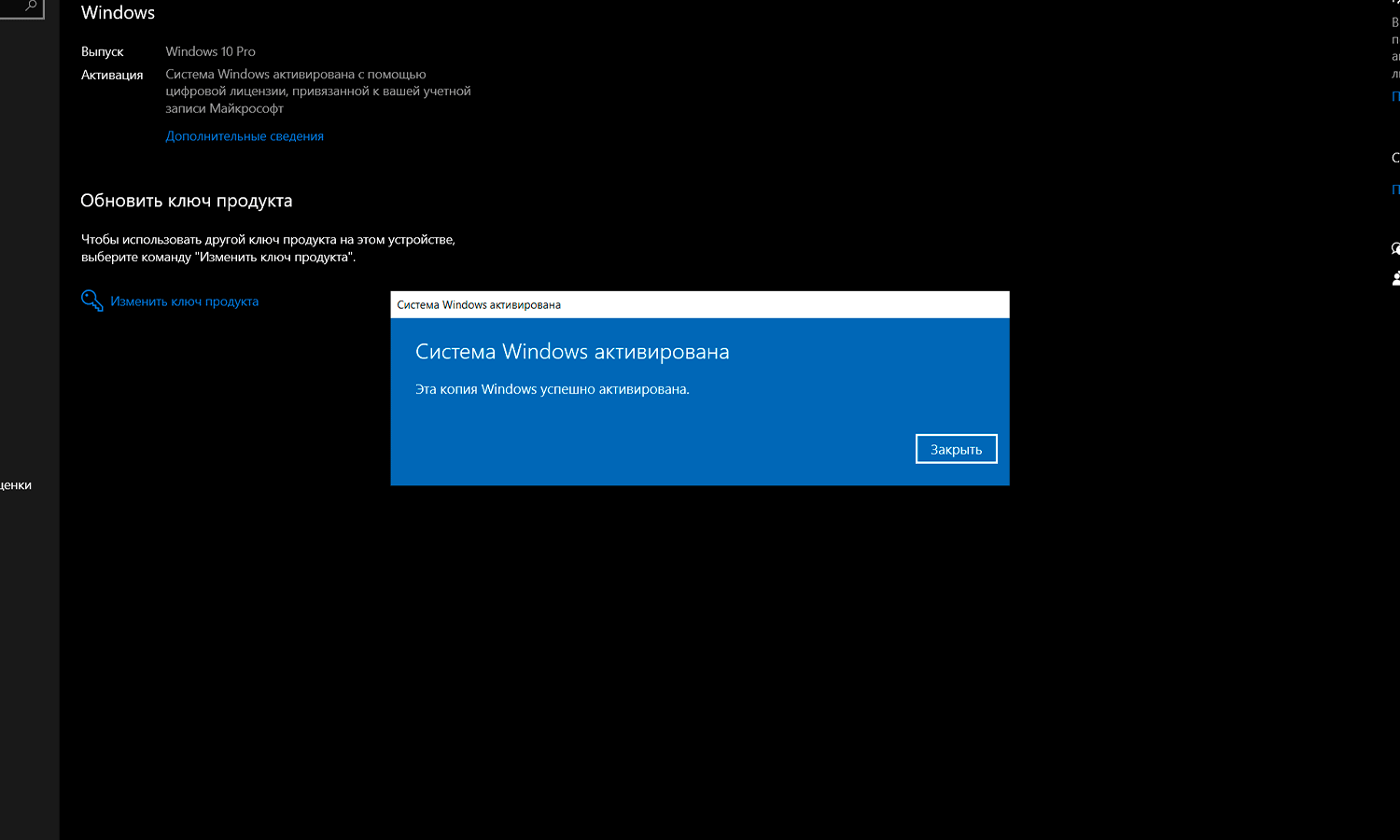Image resolution: width=1400 pixels, height=840 pixels.
Task: Click the Windows 10 Pro edition value
Action: (x=210, y=51)
